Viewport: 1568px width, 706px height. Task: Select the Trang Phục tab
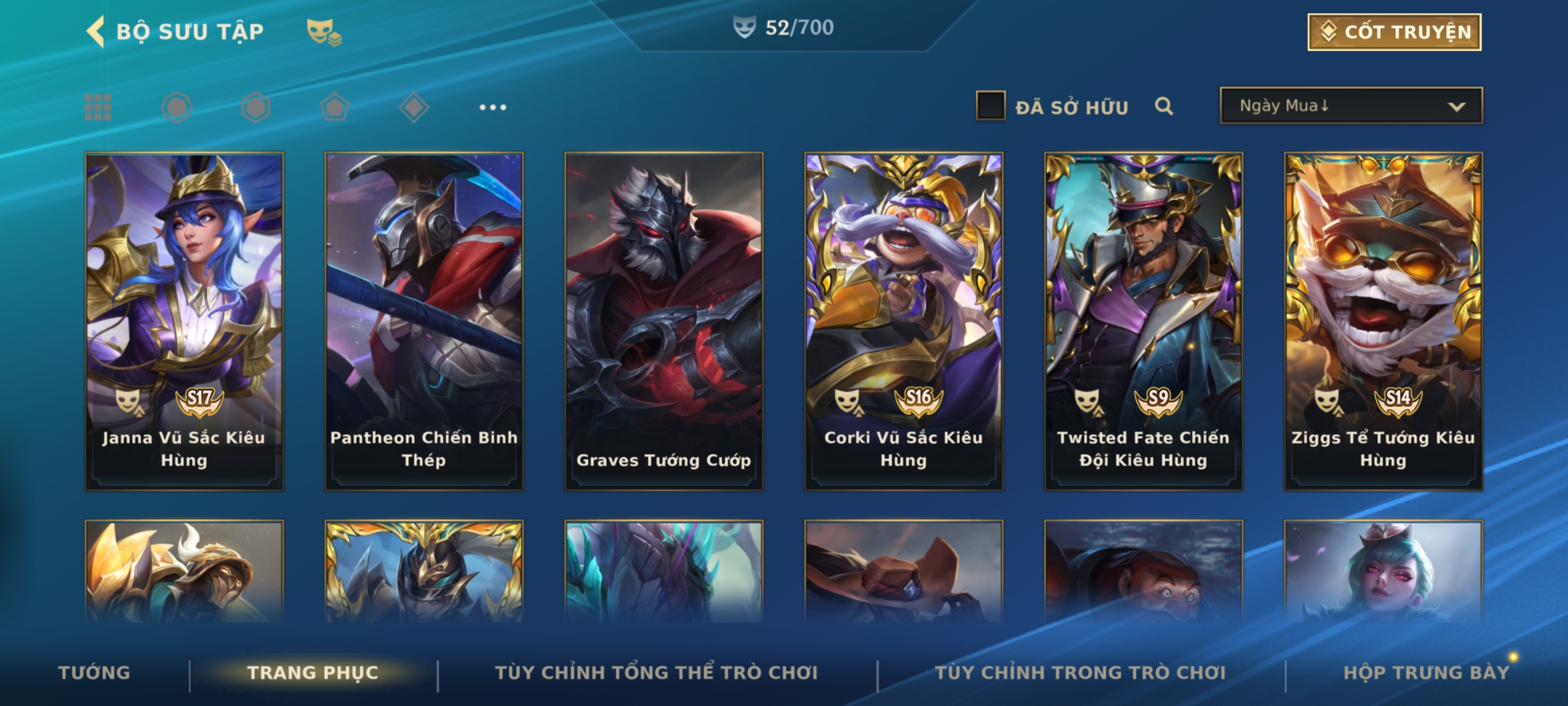[313, 673]
